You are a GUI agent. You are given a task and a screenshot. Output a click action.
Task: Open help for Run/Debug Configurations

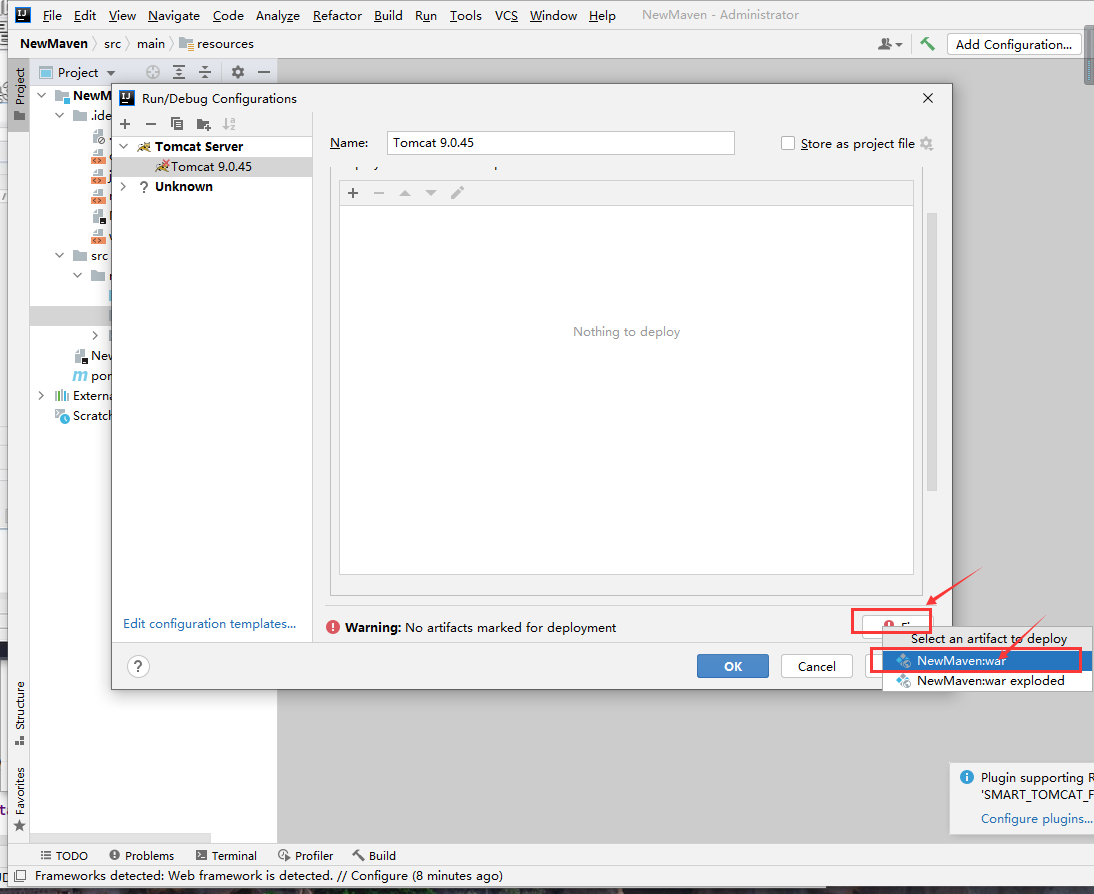tap(138, 666)
